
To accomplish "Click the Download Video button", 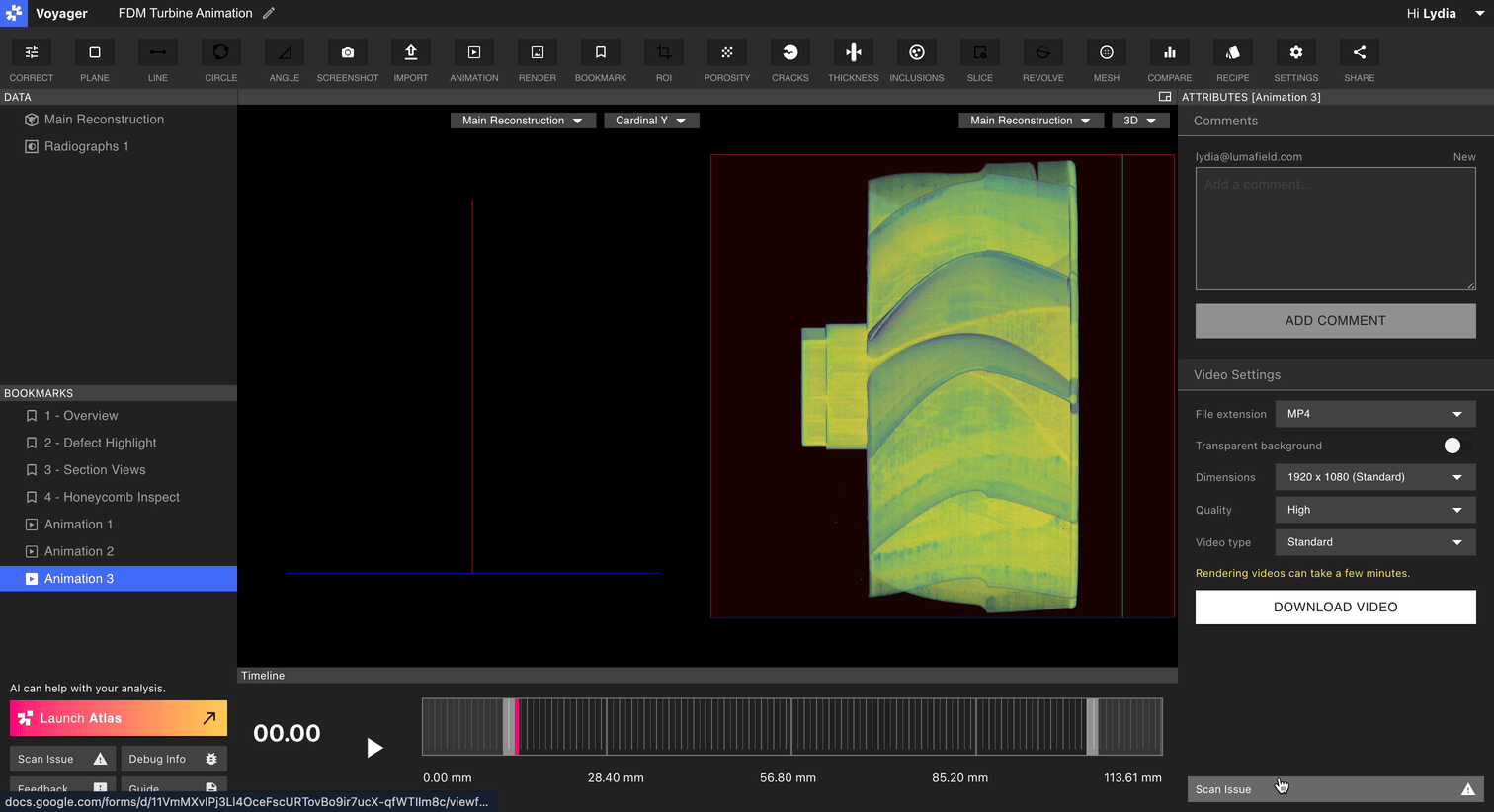I will tap(1335, 608).
